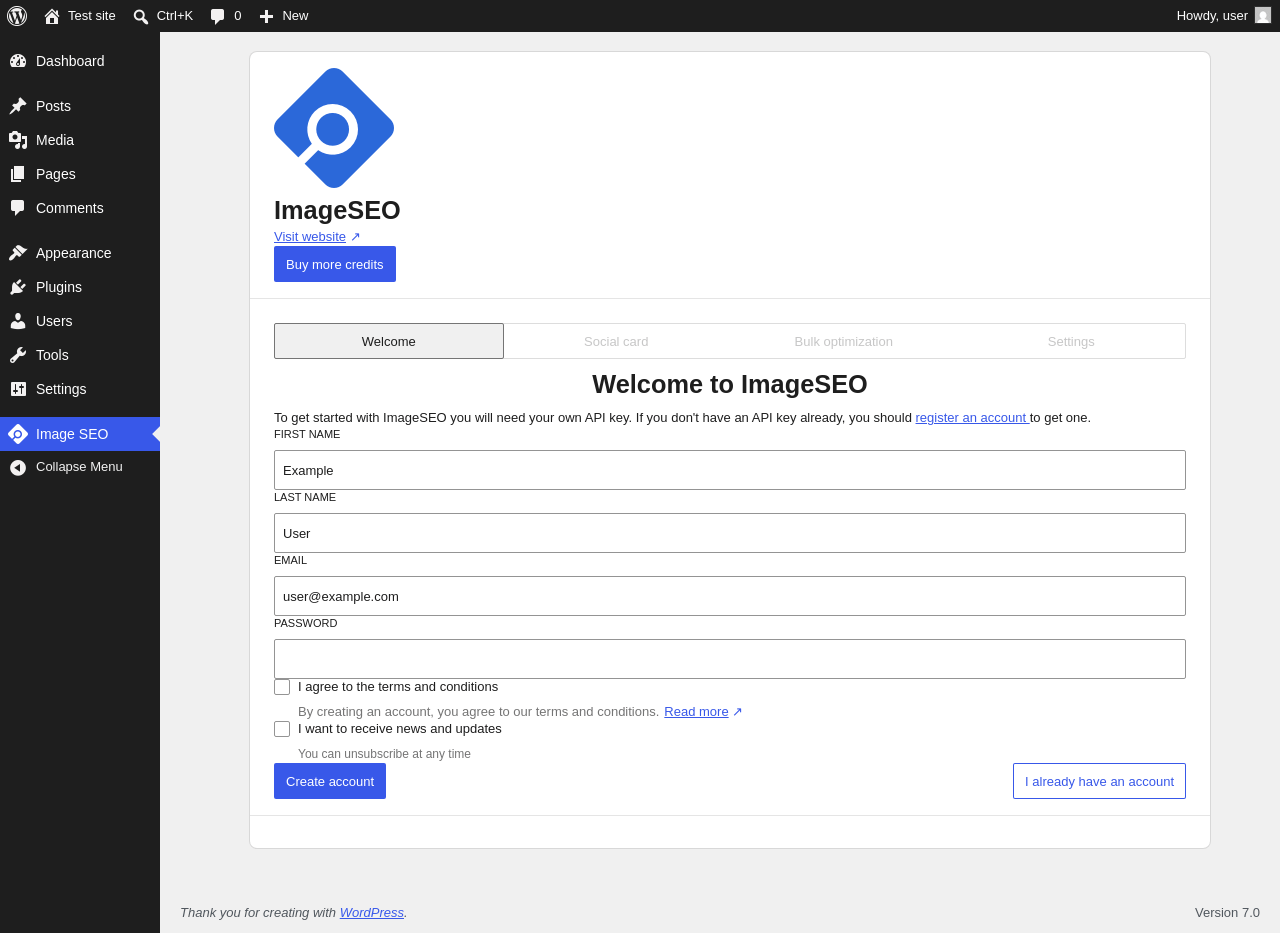Open the Posts menu item
Image resolution: width=1280 pixels, height=933 pixels.
80,106
